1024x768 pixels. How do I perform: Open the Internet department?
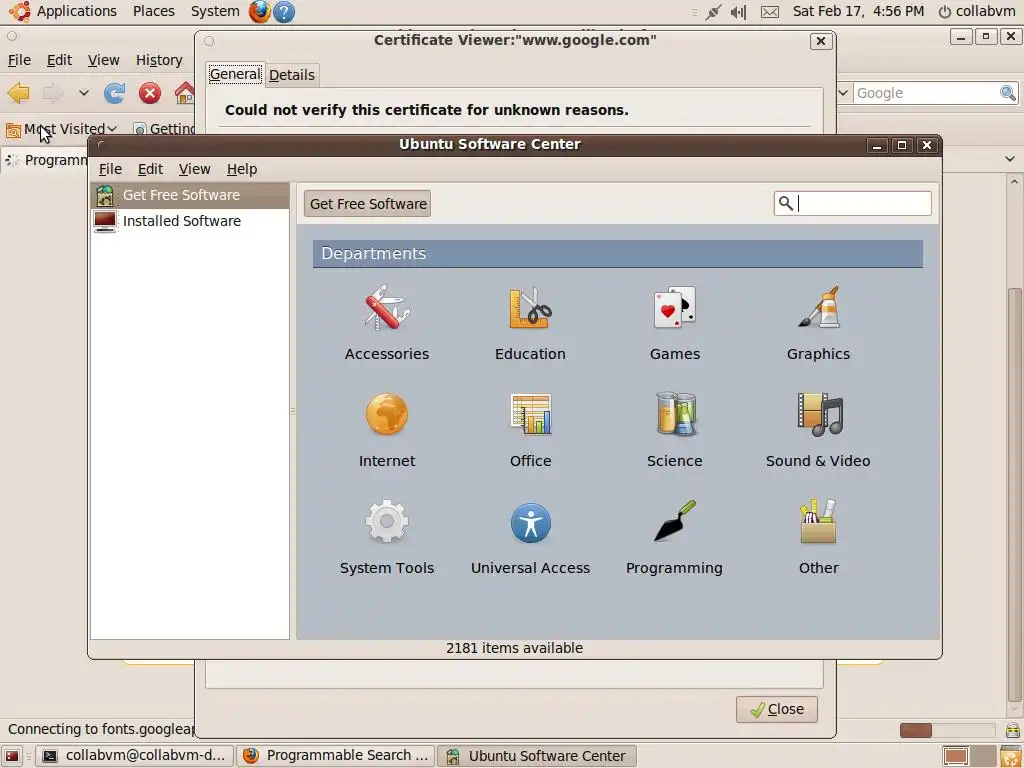(387, 430)
